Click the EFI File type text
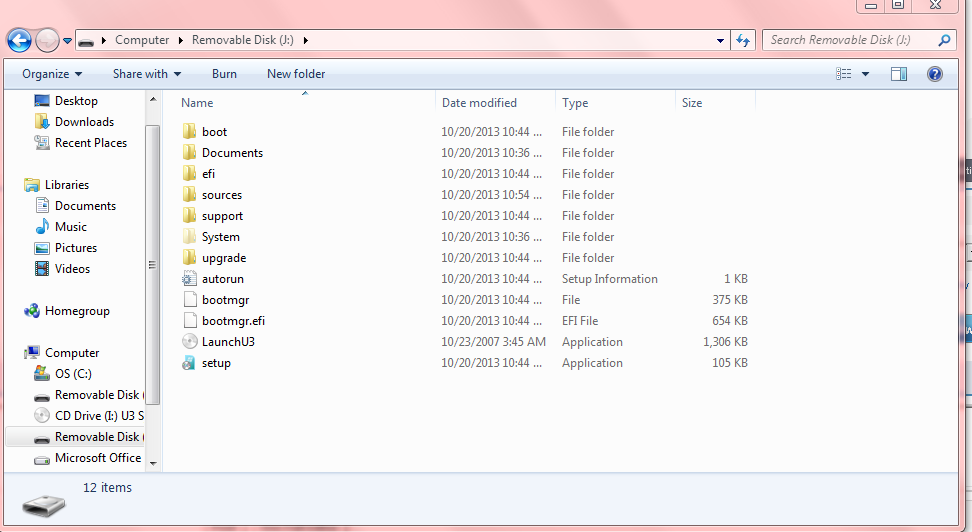 coord(580,321)
